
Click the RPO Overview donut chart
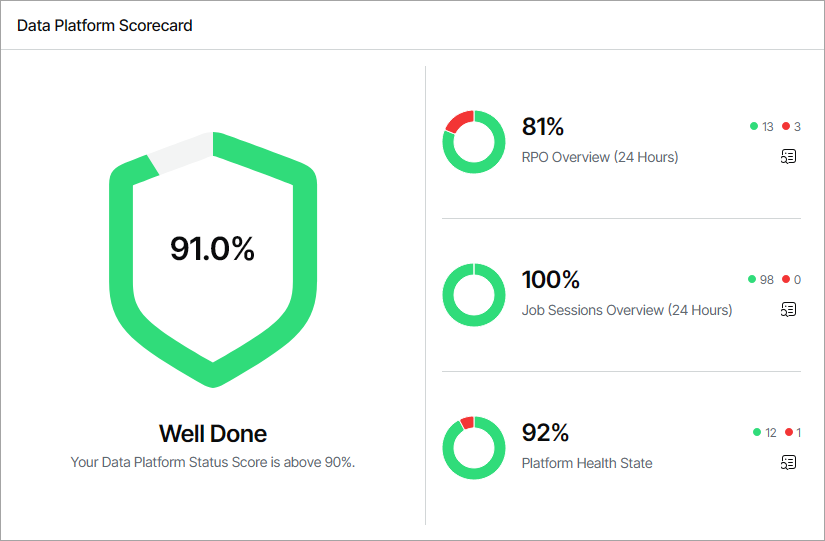coord(473,142)
